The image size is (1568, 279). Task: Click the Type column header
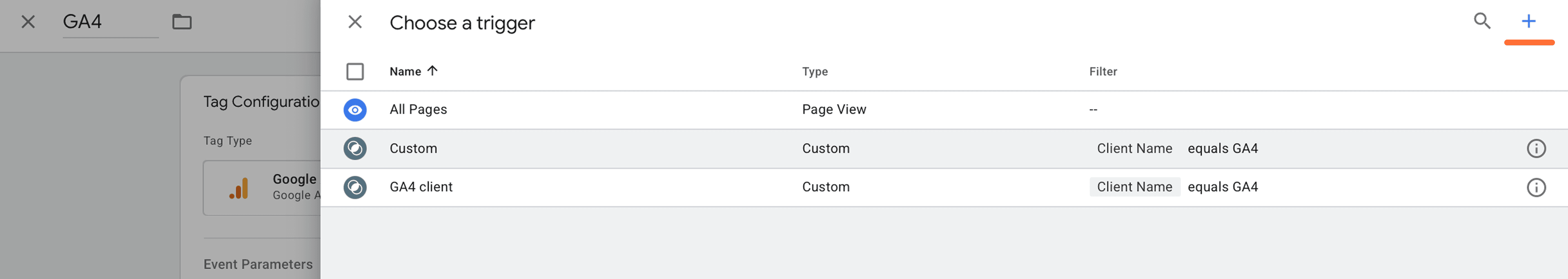[x=815, y=72]
